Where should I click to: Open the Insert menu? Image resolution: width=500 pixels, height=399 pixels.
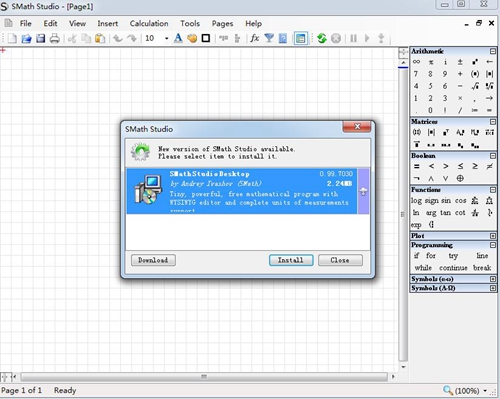(108, 24)
